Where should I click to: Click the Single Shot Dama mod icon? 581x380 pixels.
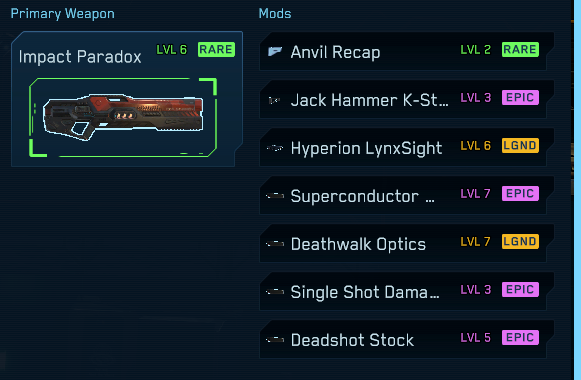(x=275, y=292)
